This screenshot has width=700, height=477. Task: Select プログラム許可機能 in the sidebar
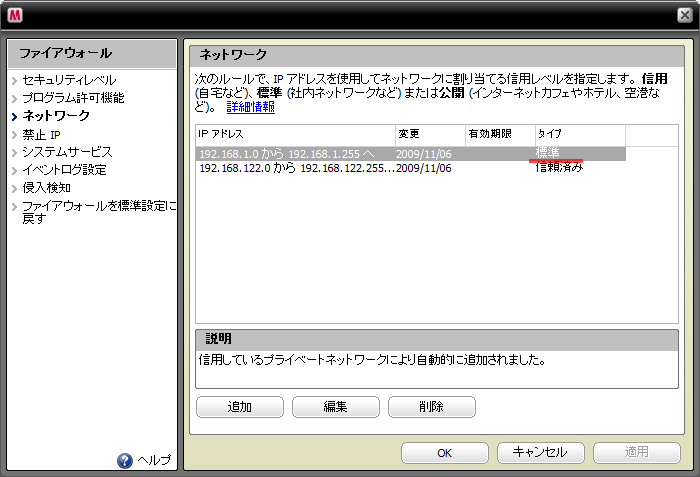pos(73,98)
